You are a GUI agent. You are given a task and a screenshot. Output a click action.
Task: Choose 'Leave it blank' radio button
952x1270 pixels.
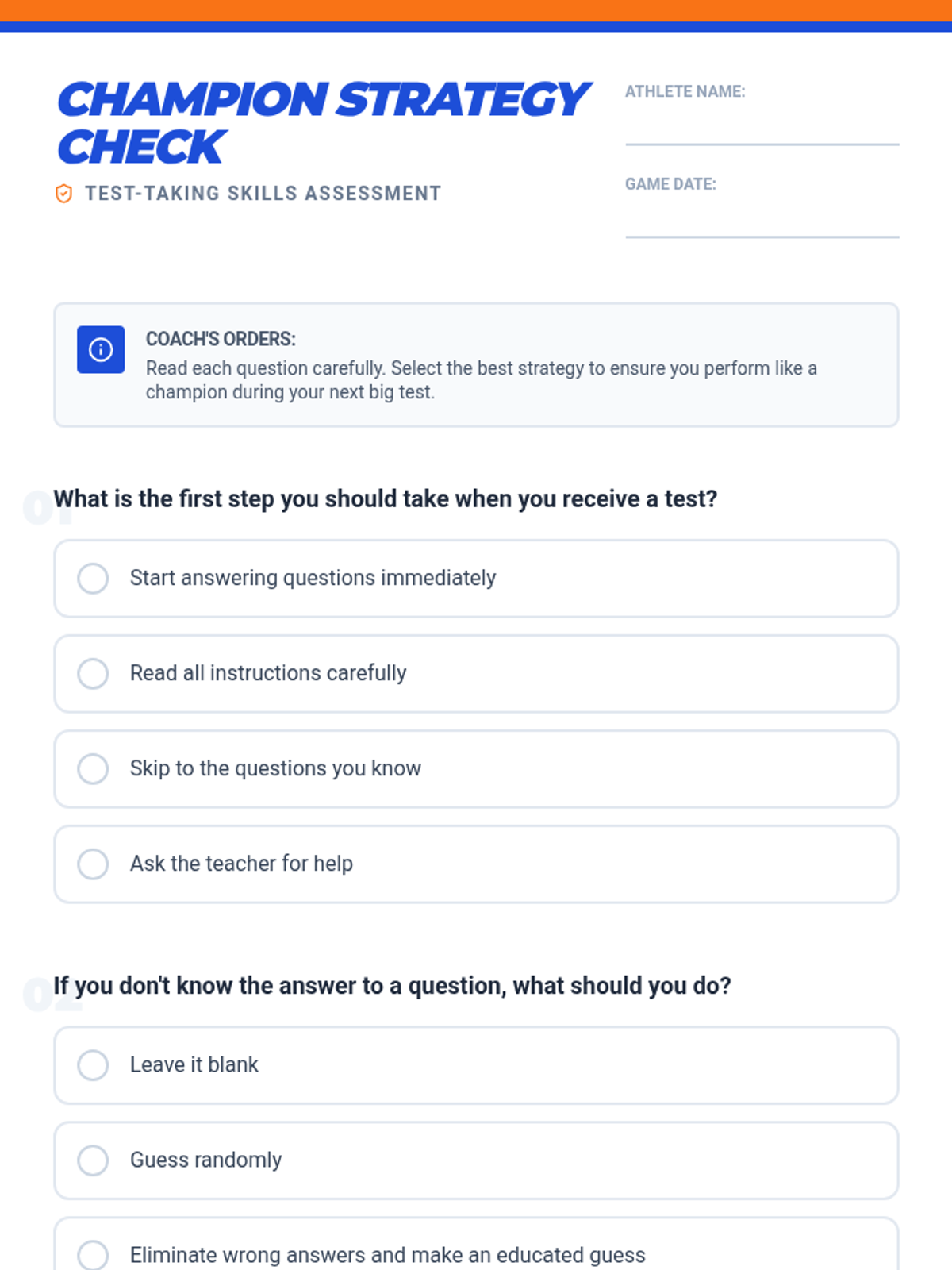(93, 1065)
